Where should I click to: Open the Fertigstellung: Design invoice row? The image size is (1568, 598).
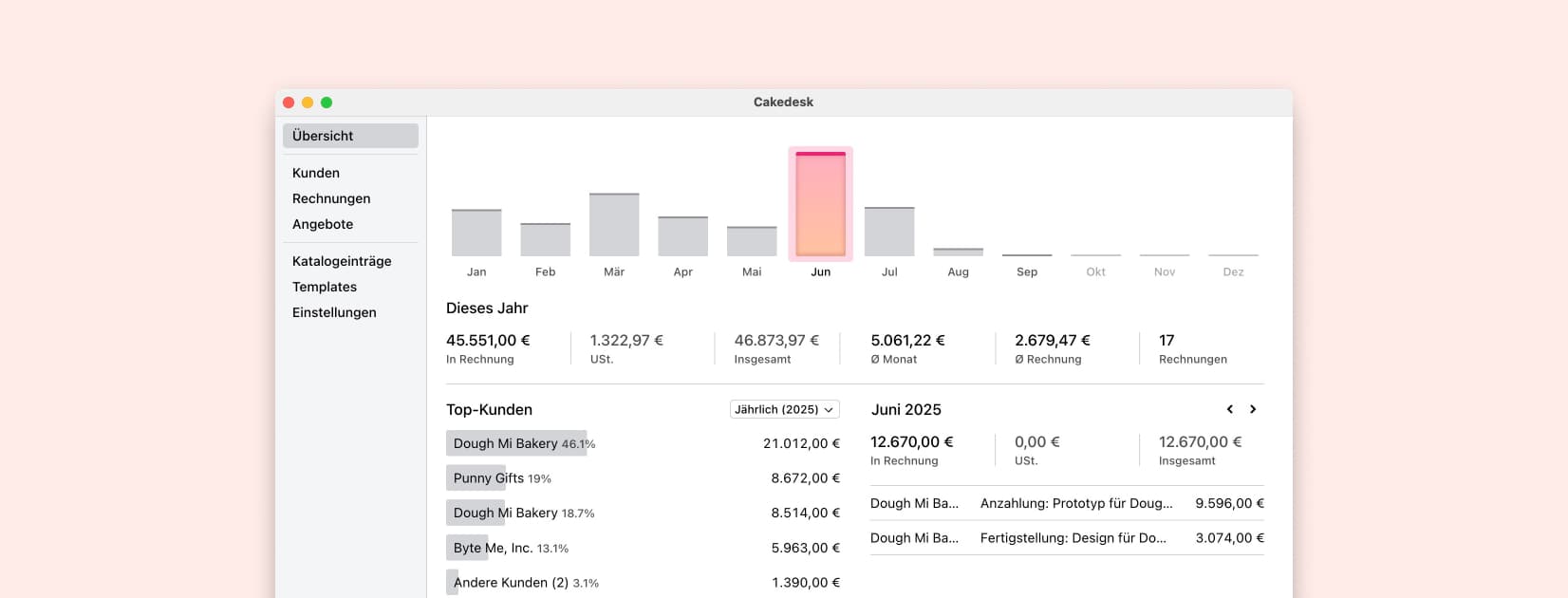click(1067, 537)
